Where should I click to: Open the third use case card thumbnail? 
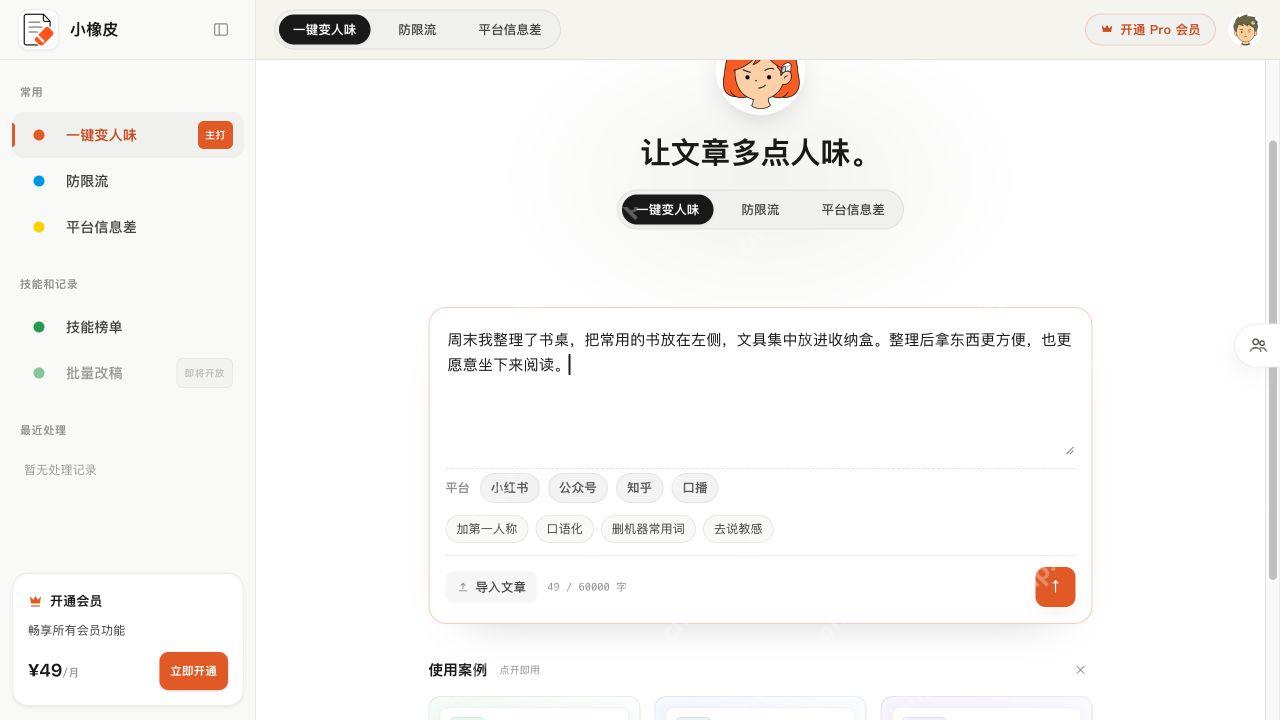coord(986,709)
